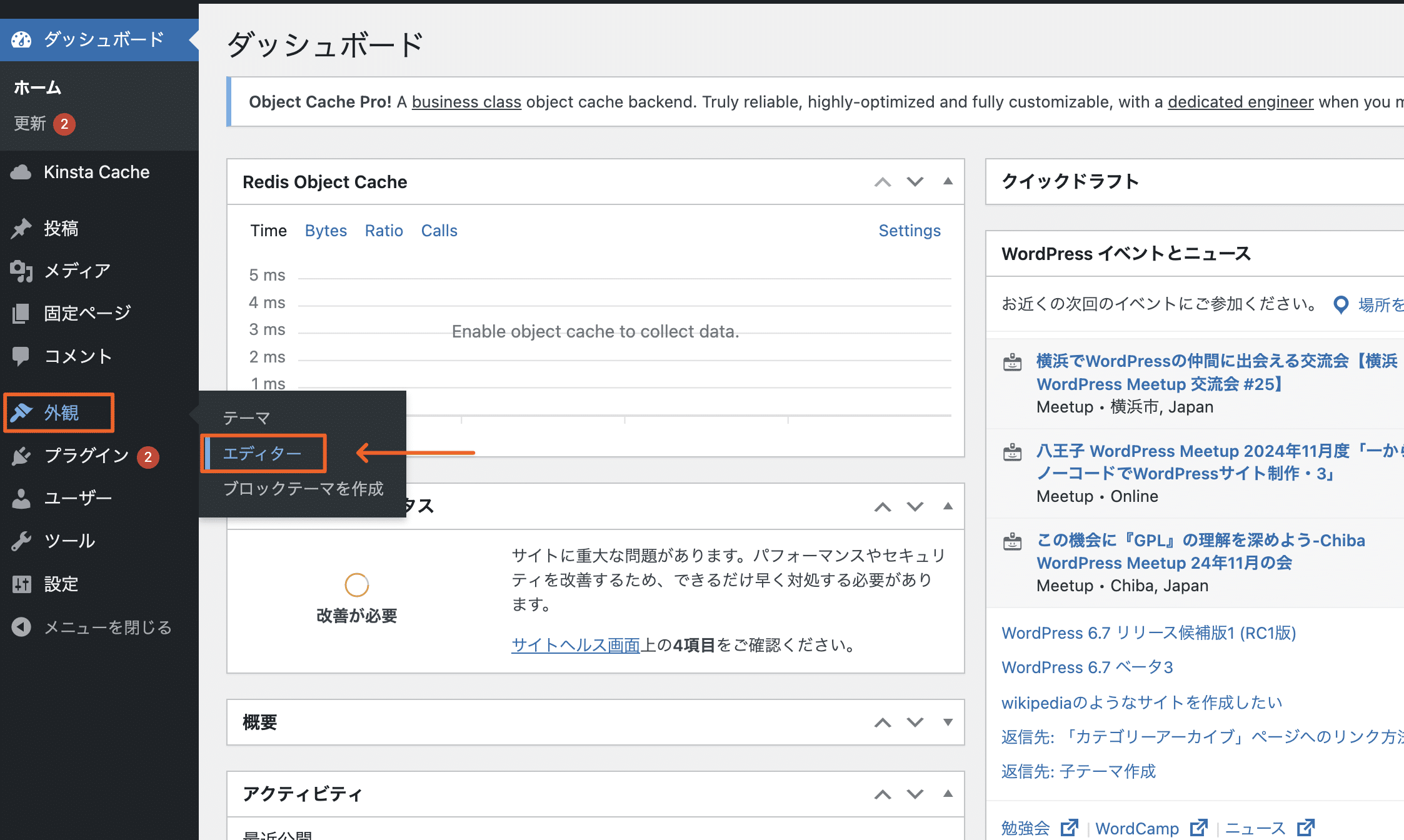Collapse the アクティビティ panel triangle
1404x840 pixels.
click(x=948, y=794)
